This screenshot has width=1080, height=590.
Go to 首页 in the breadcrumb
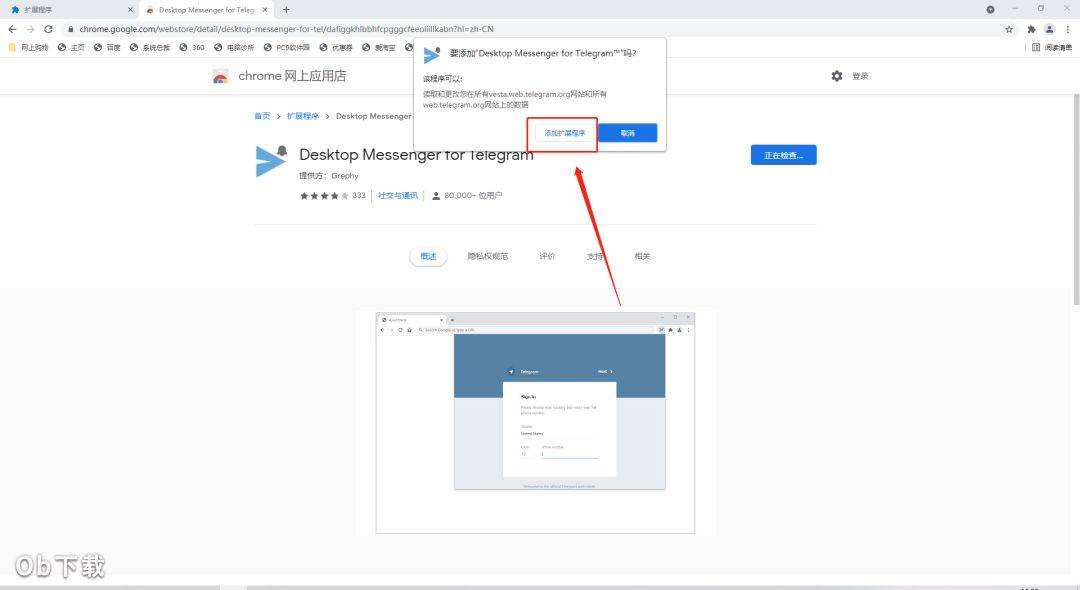[x=262, y=116]
